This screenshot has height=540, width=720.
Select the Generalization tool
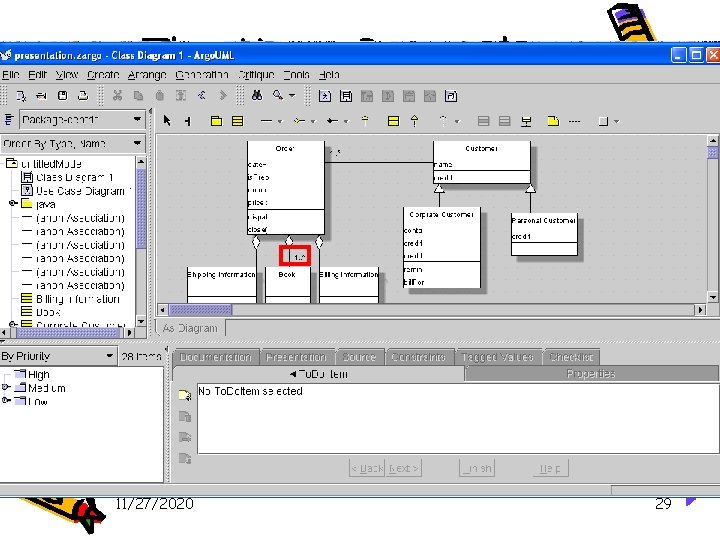[x=365, y=121]
